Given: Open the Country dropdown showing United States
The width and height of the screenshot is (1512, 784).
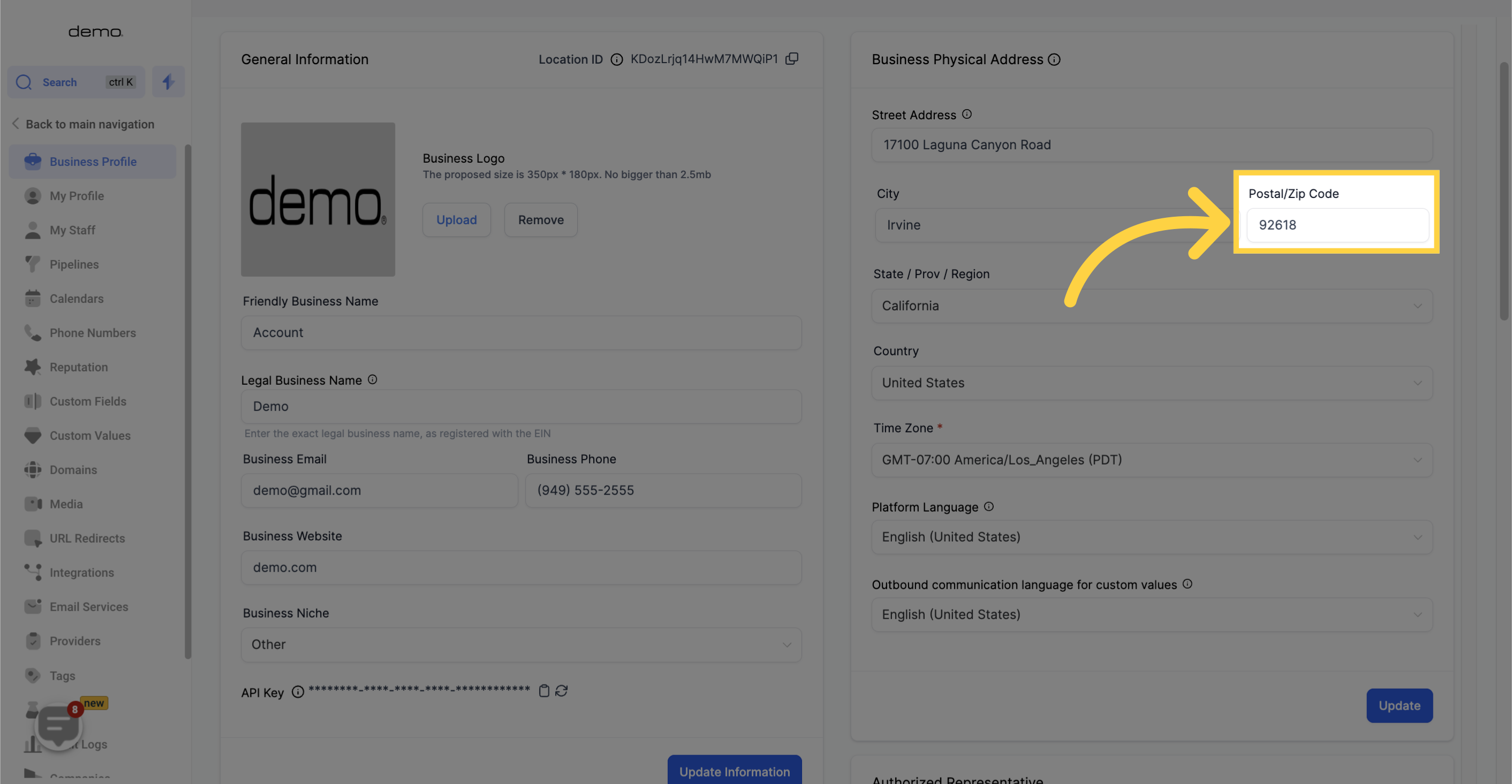Looking at the screenshot, I should (x=1152, y=383).
